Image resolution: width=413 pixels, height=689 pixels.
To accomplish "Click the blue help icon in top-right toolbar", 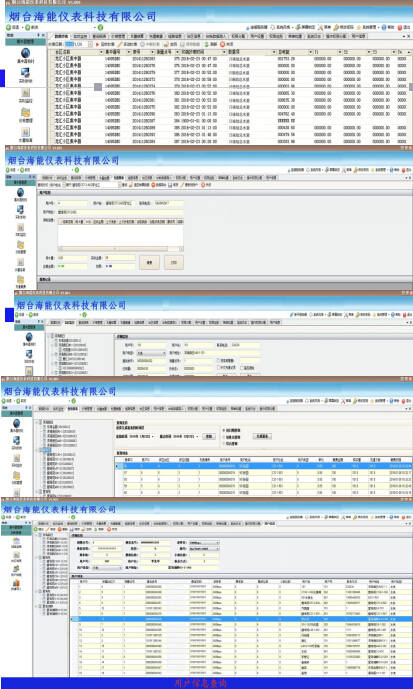I will [x=384, y=27].
